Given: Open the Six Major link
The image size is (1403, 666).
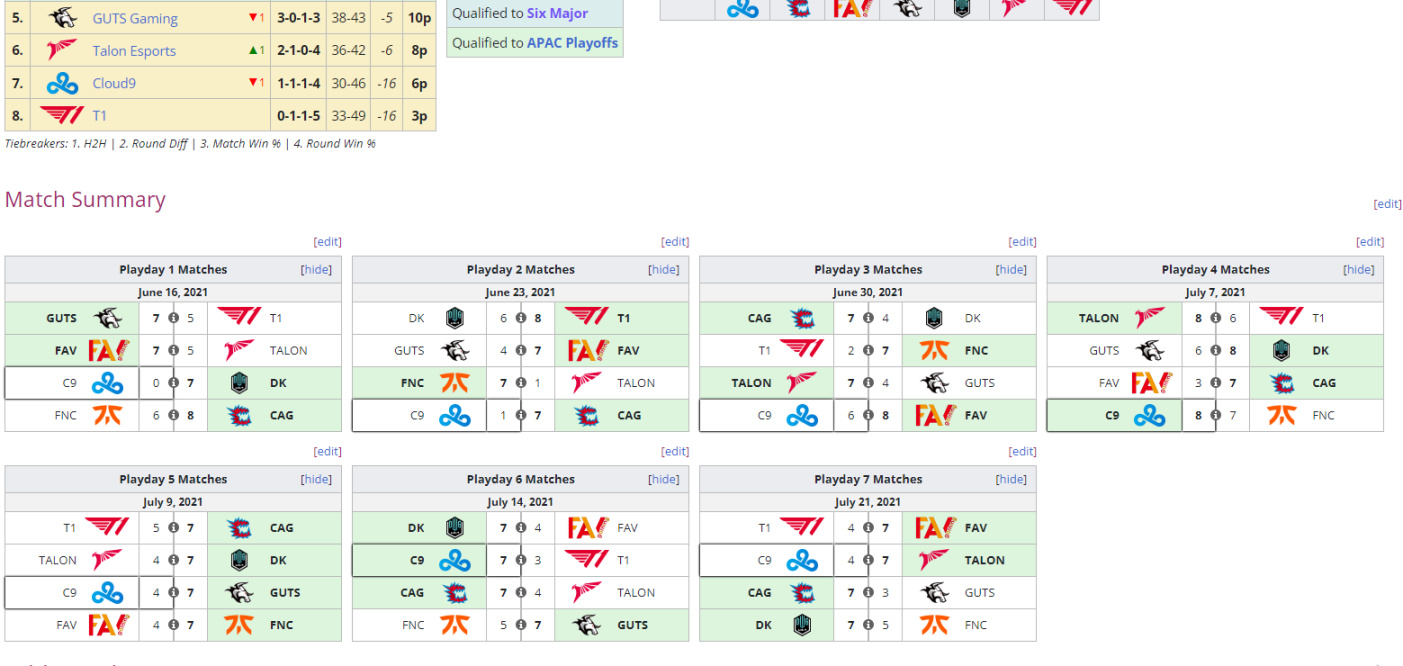Looking at the screenshot, I should (557, 14).
